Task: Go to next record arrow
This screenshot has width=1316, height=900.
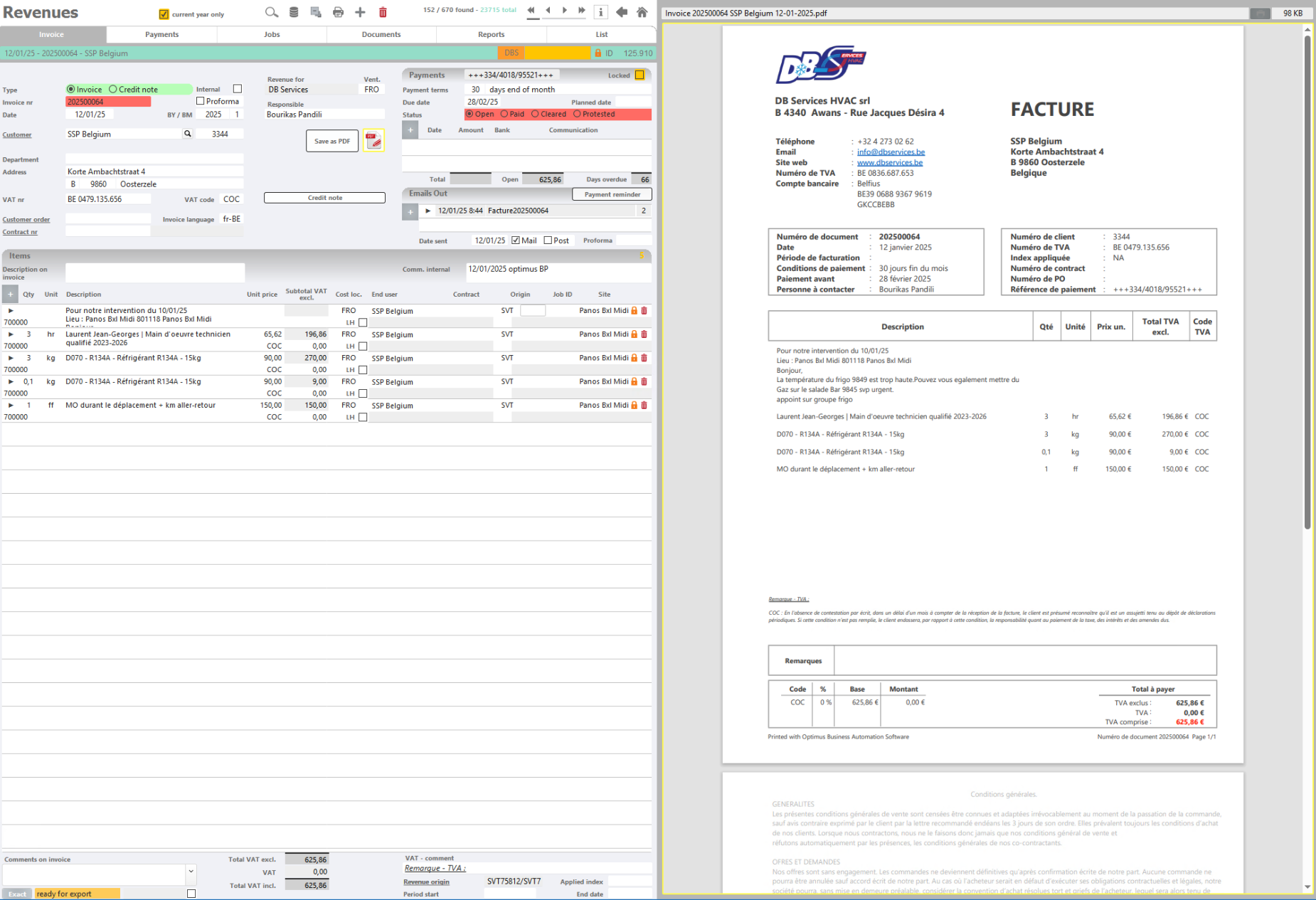Action: pos(565,11)
